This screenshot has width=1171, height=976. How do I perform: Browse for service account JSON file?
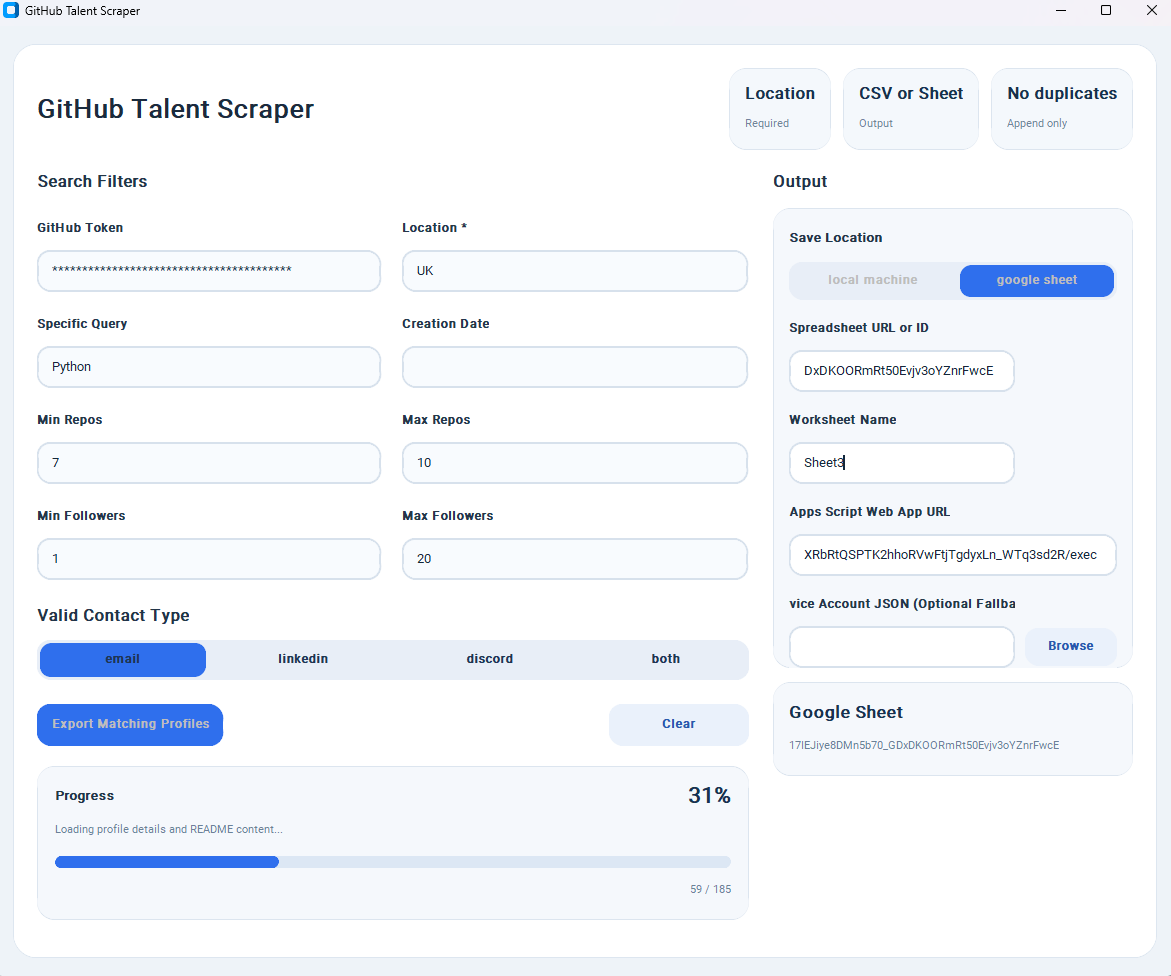pos(1070,646)
